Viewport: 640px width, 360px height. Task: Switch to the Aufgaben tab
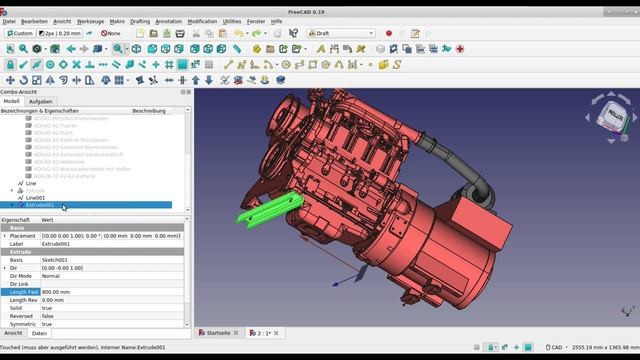[x=40, y=101]
